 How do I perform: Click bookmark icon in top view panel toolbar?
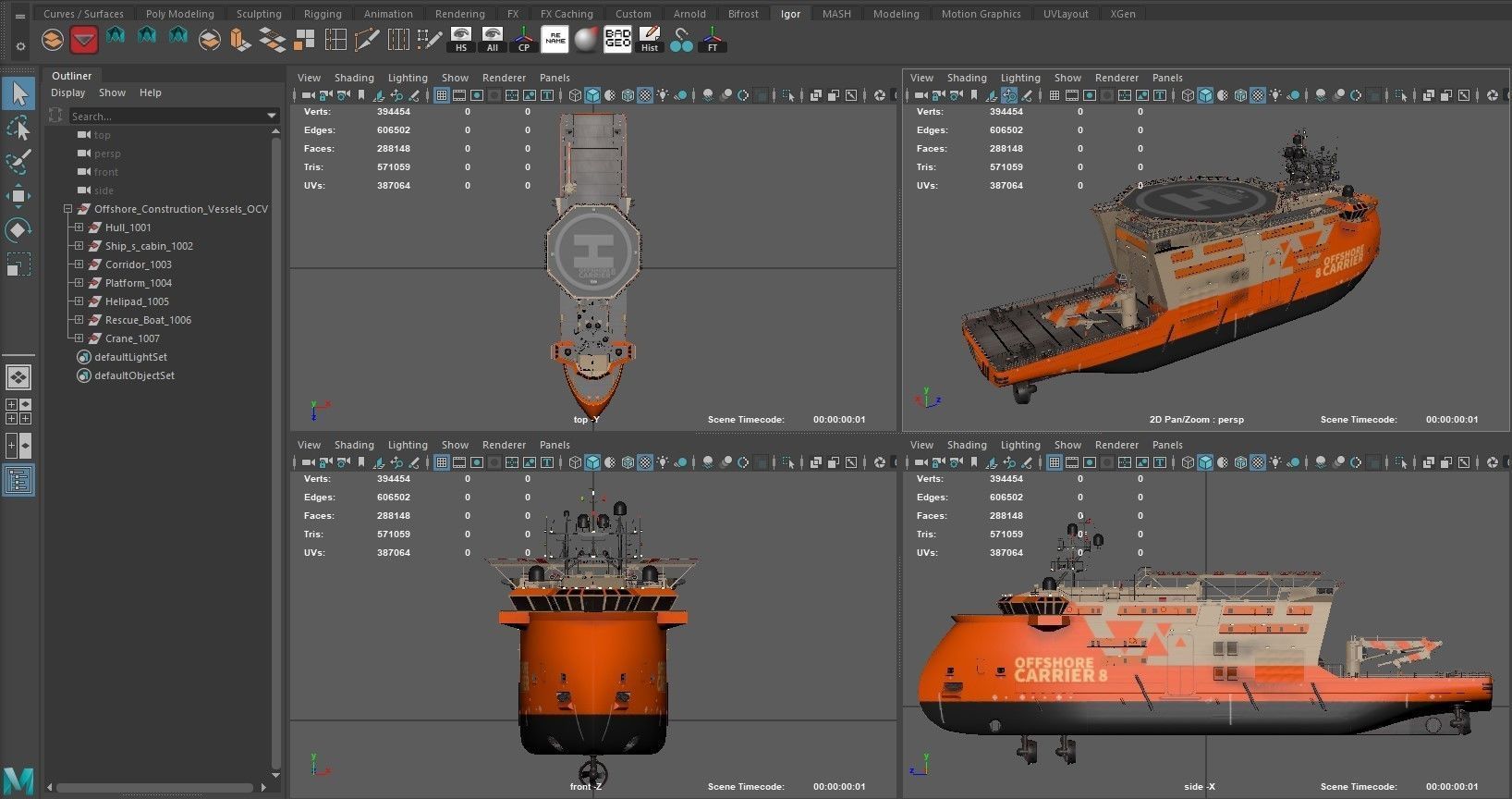pyautogui.click(x=361, y=95)
